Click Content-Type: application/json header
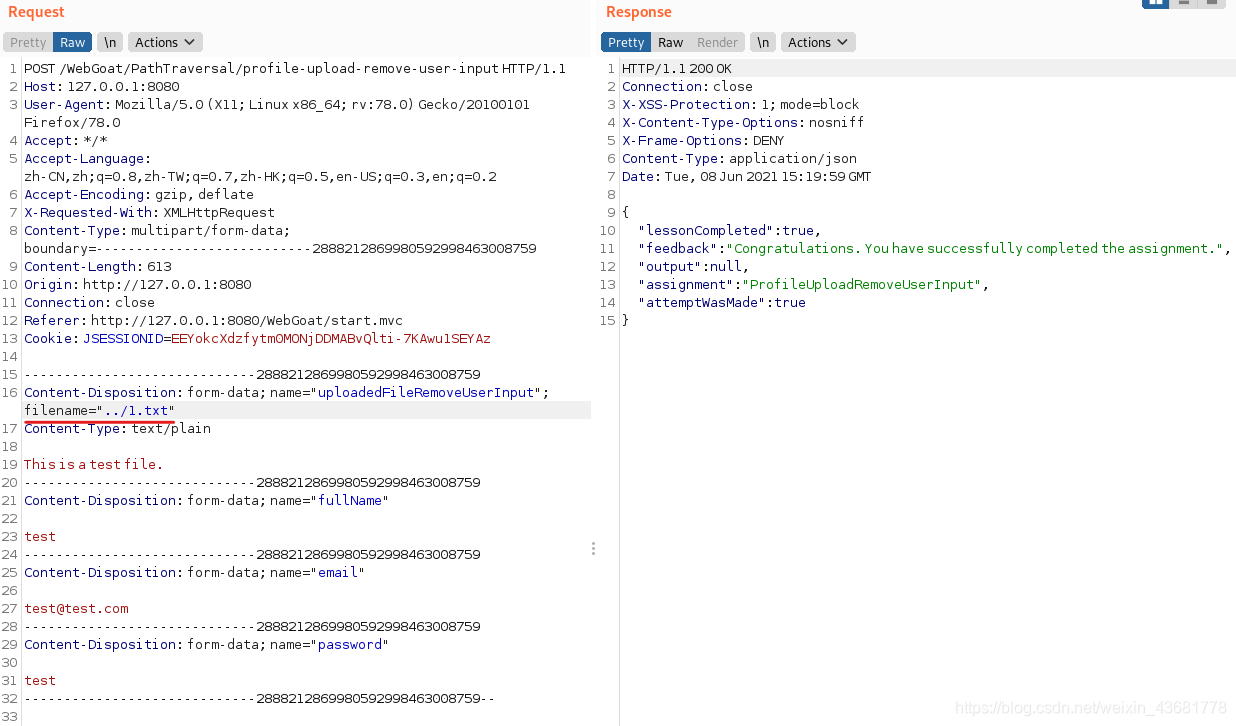The height and width of the screenshot is (726, 1236). click(x=740, y=158)
